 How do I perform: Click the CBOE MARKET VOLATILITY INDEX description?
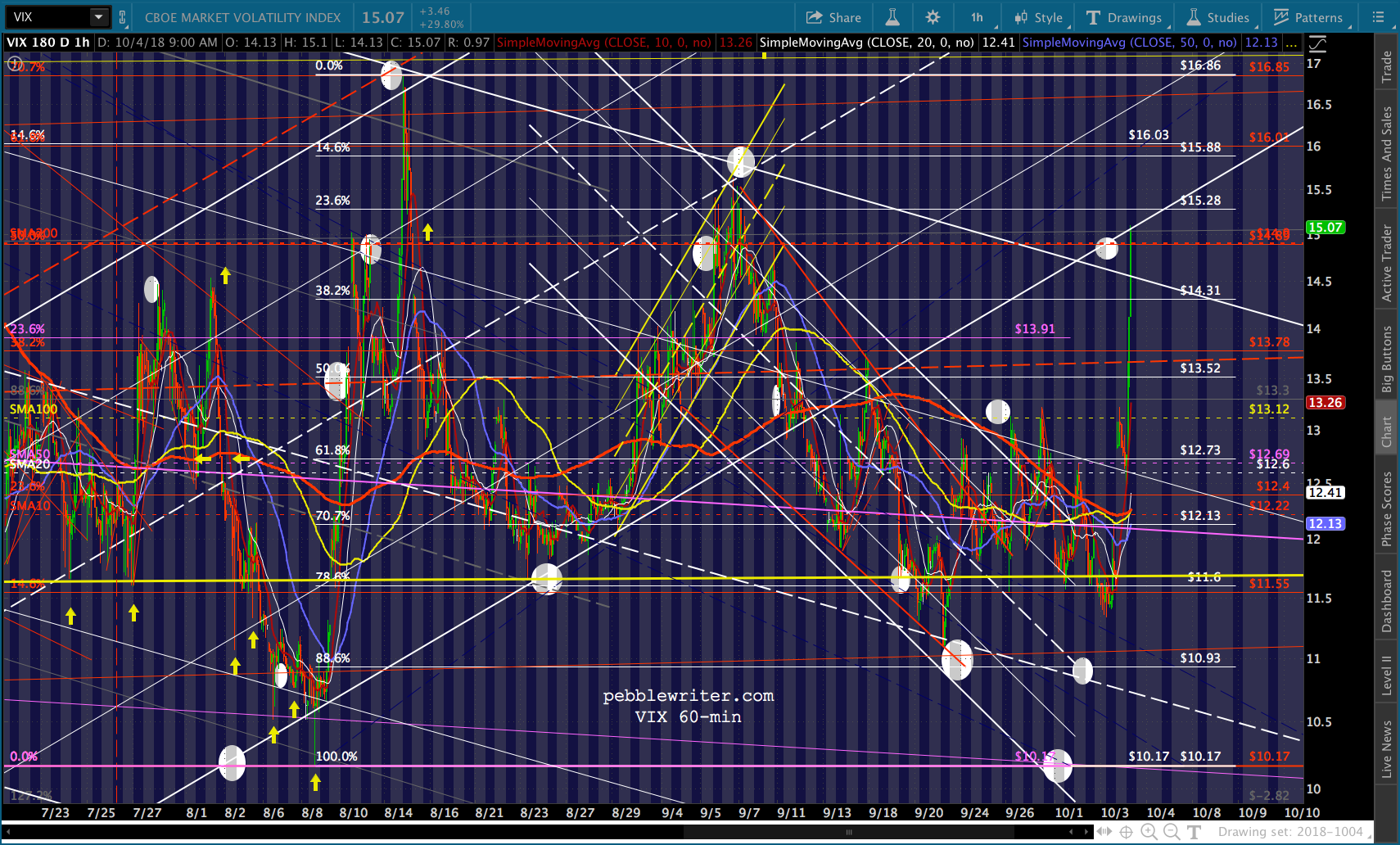coord(242,18)
